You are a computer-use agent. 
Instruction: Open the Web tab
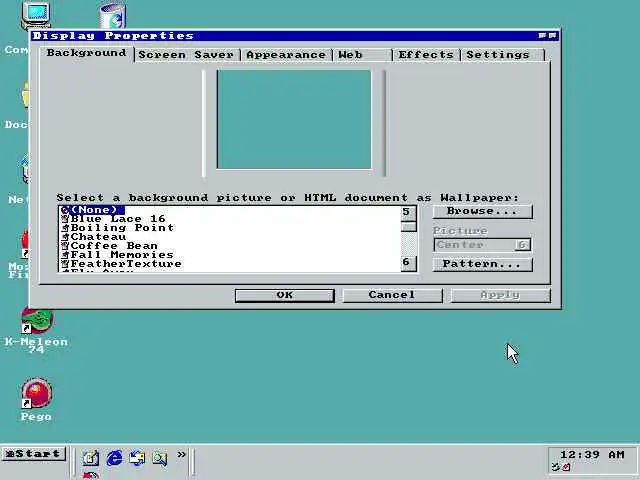tap(362, 55)
